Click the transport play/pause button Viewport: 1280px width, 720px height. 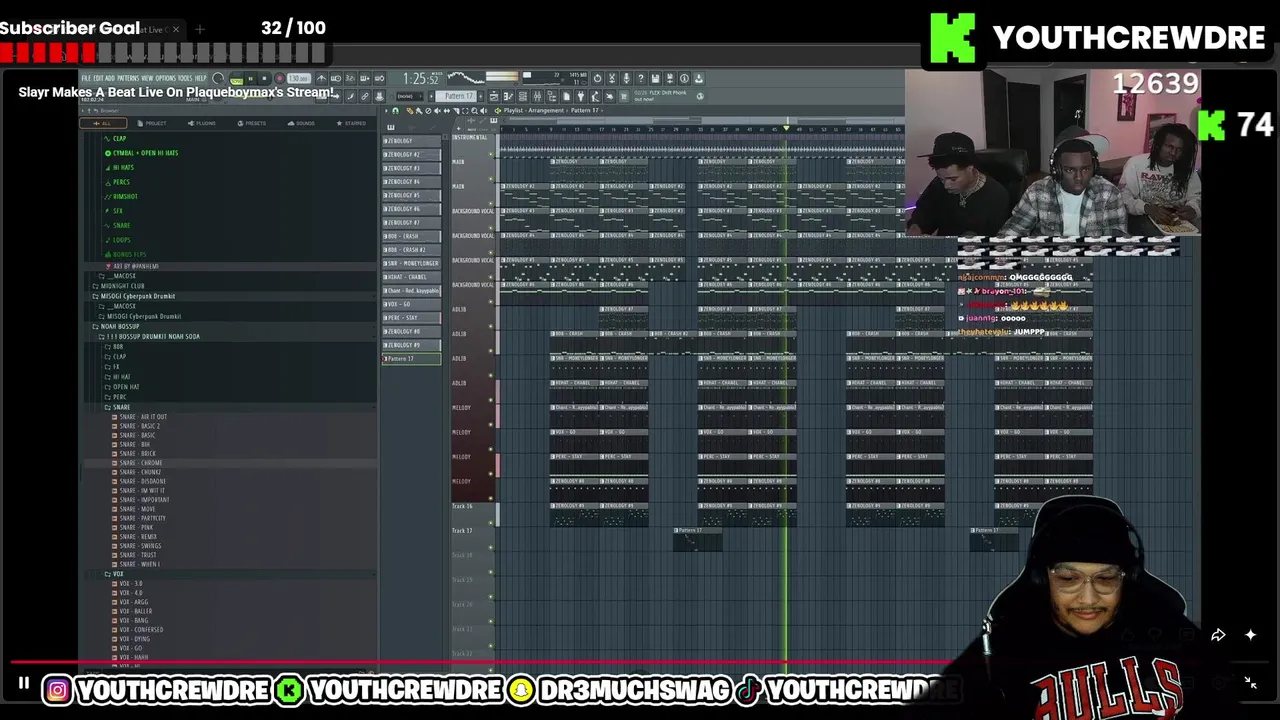(250, 79)
